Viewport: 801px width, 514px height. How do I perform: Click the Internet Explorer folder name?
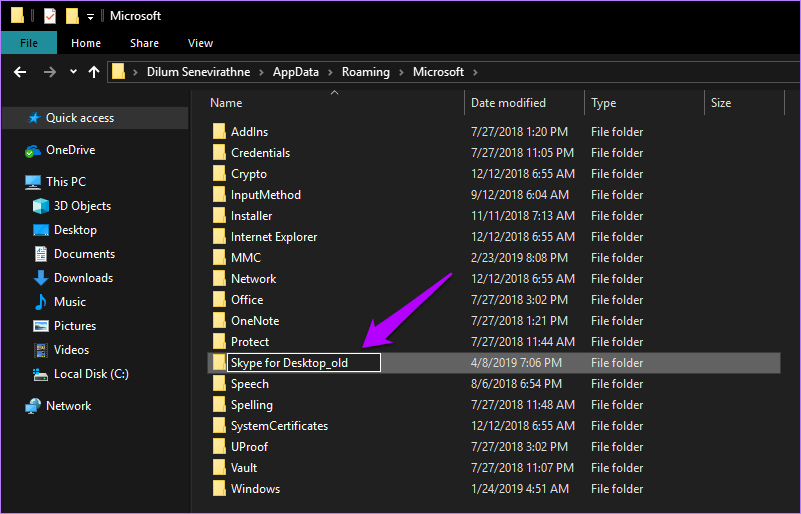274,237
